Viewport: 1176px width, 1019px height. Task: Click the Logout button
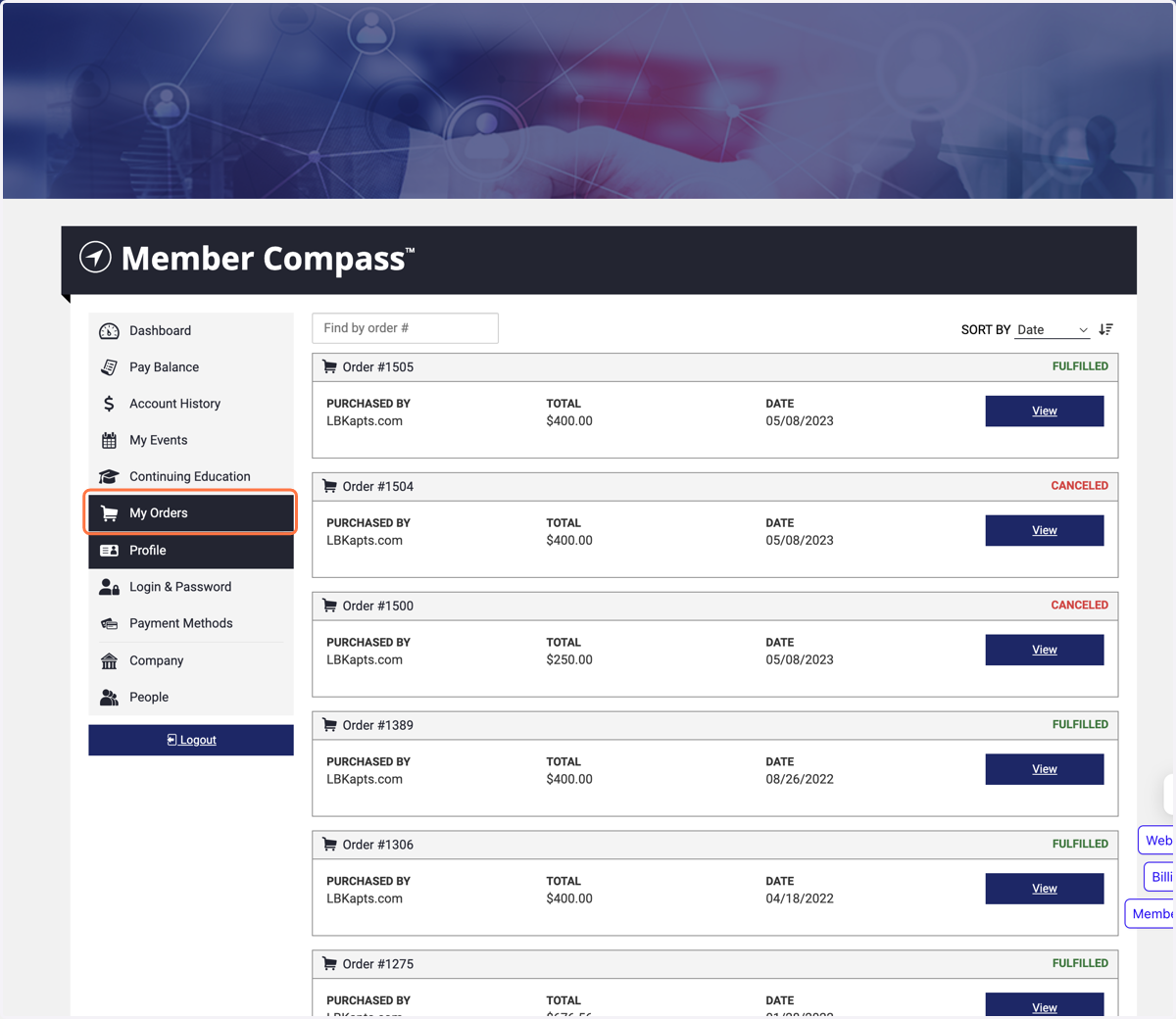191,740
